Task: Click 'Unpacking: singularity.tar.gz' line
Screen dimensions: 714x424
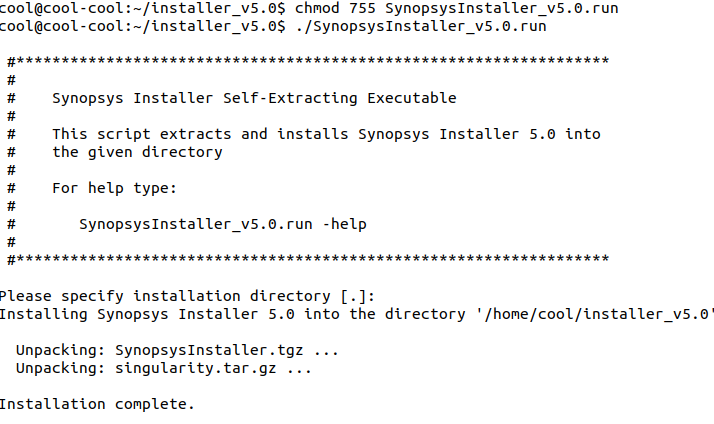Action: [164, 369]
